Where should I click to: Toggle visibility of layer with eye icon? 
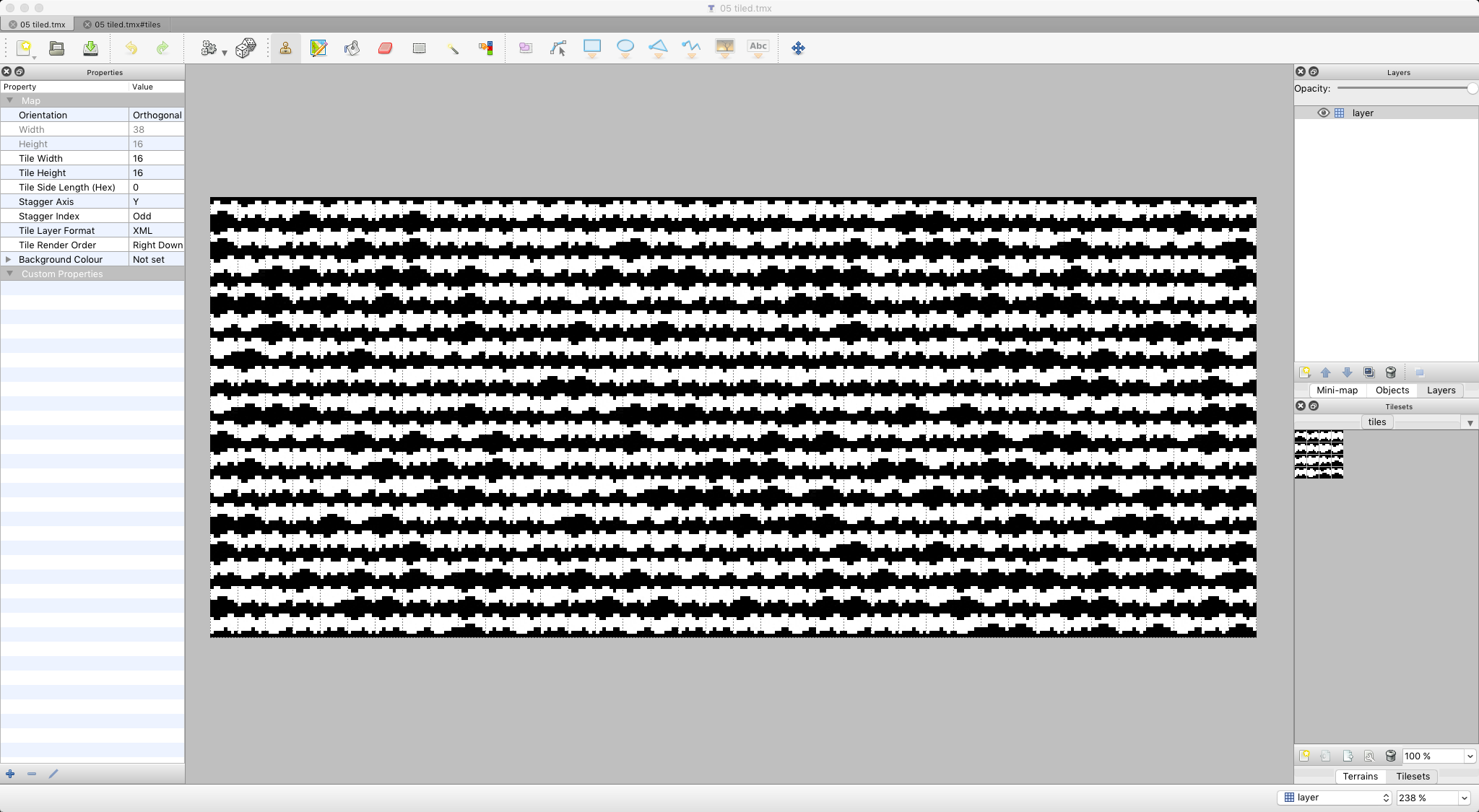tap(1323, 113)
